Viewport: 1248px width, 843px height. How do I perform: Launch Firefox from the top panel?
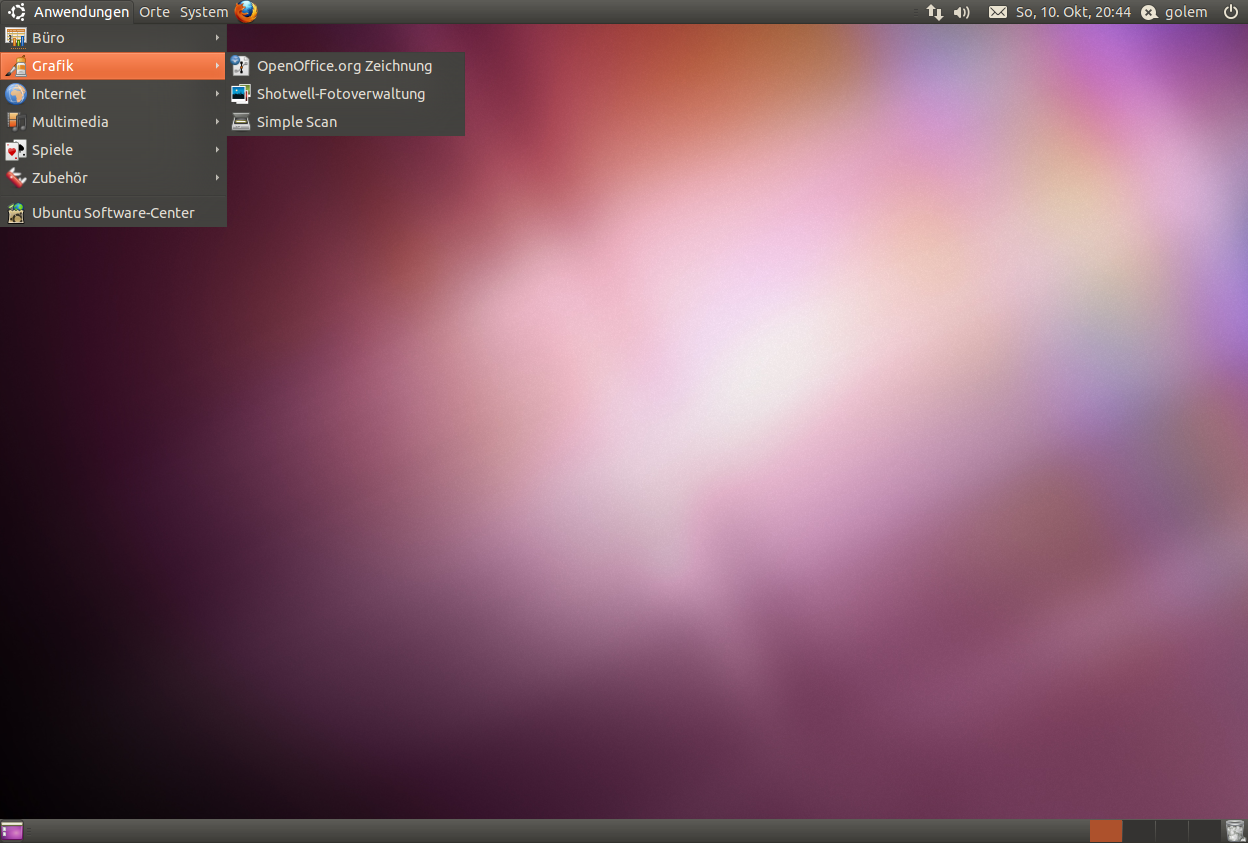pyautogui.click(x=246, y=12)
